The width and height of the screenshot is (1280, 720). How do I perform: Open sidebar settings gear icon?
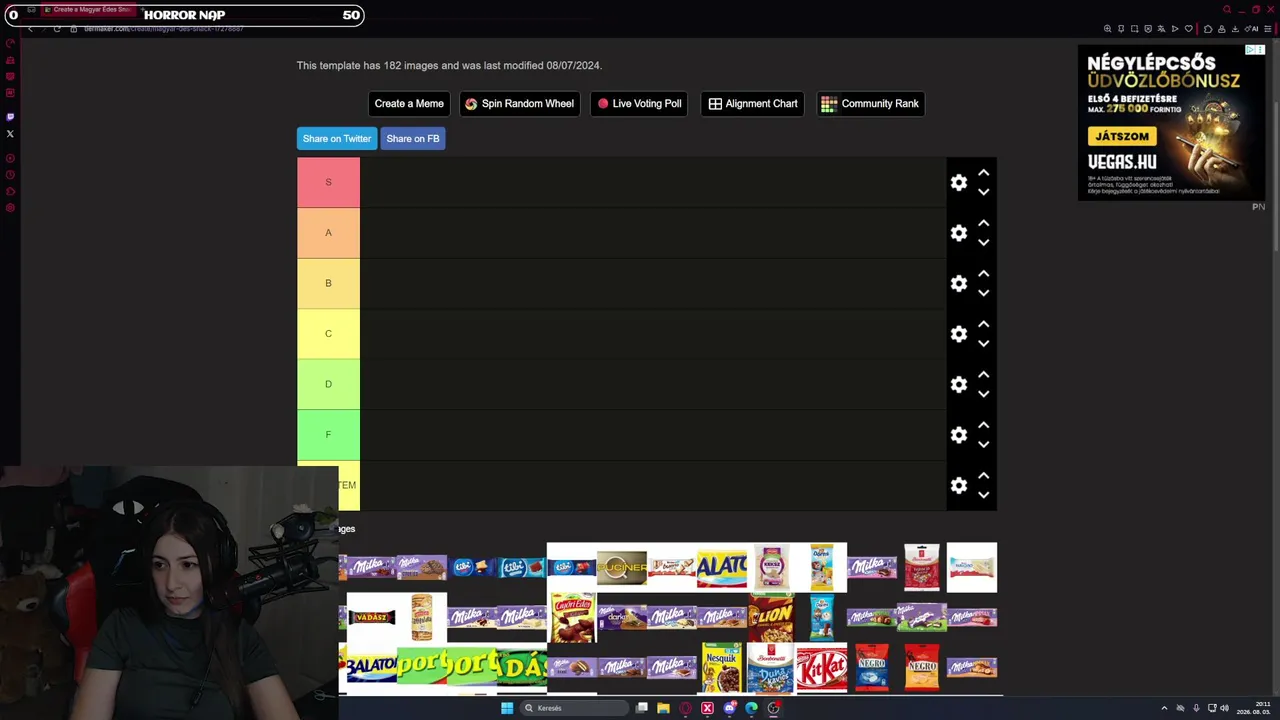[10, 208]
